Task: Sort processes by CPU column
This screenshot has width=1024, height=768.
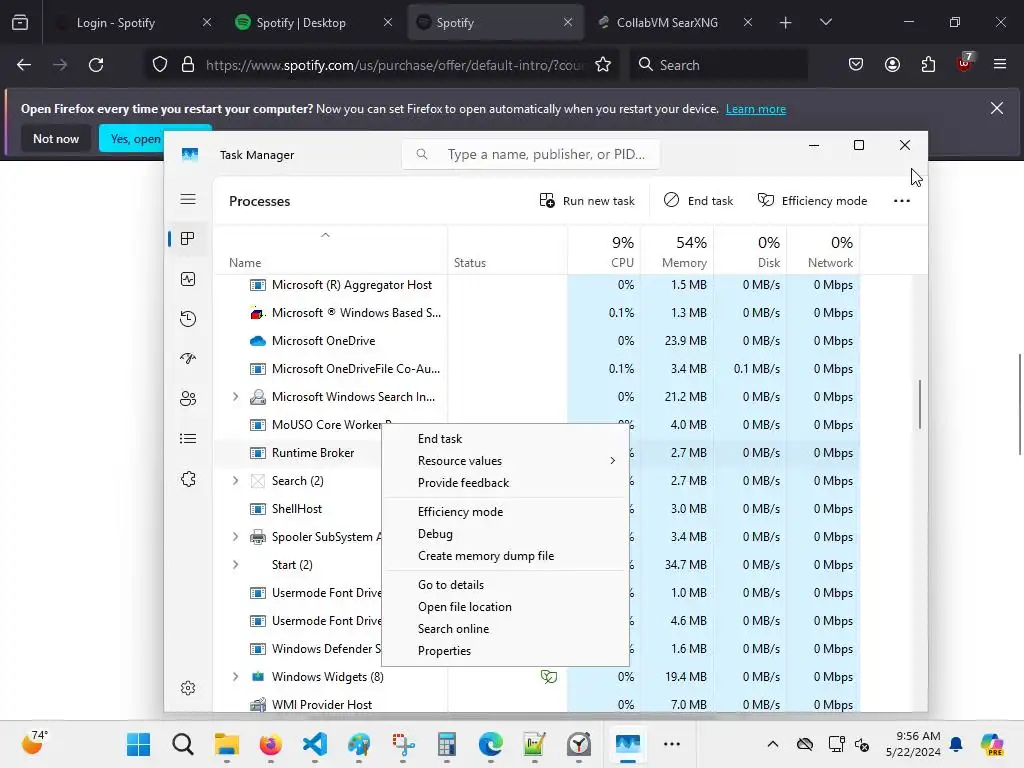Action: click(x=604, y=251)
